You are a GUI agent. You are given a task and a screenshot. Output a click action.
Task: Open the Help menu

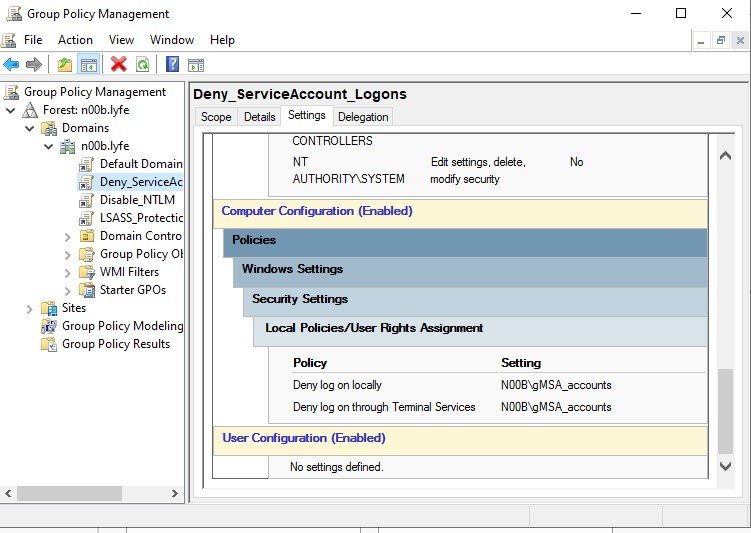click(222, 40)
